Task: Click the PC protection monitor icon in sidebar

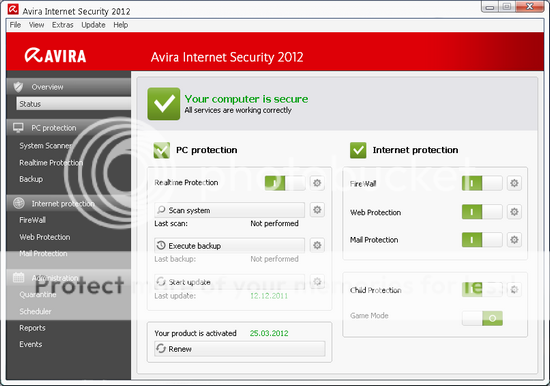Action: (18, 127)
